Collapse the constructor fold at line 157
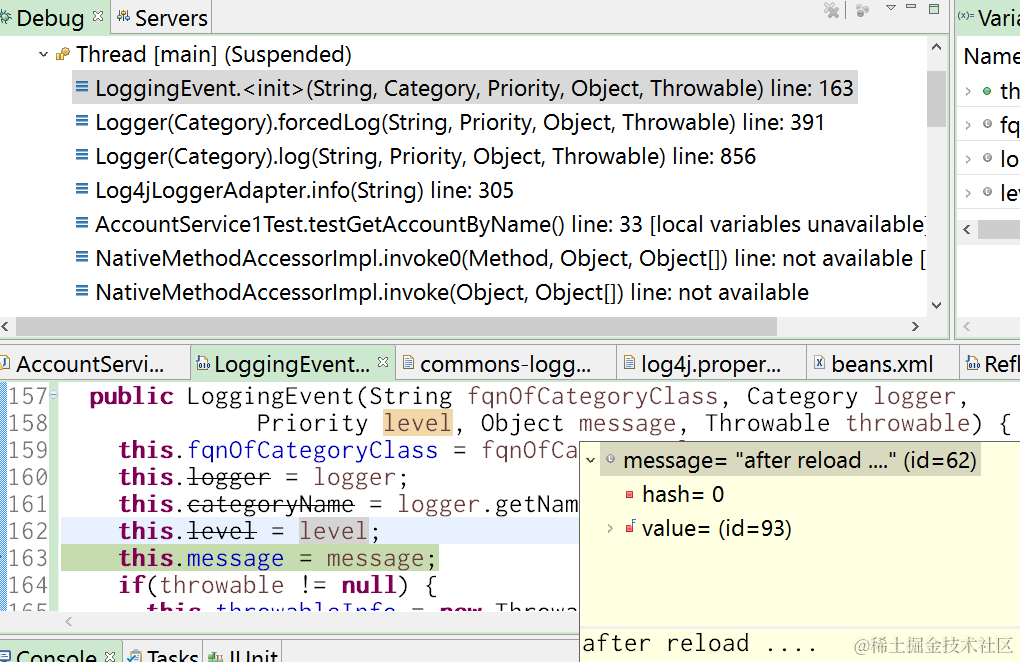 53,394
